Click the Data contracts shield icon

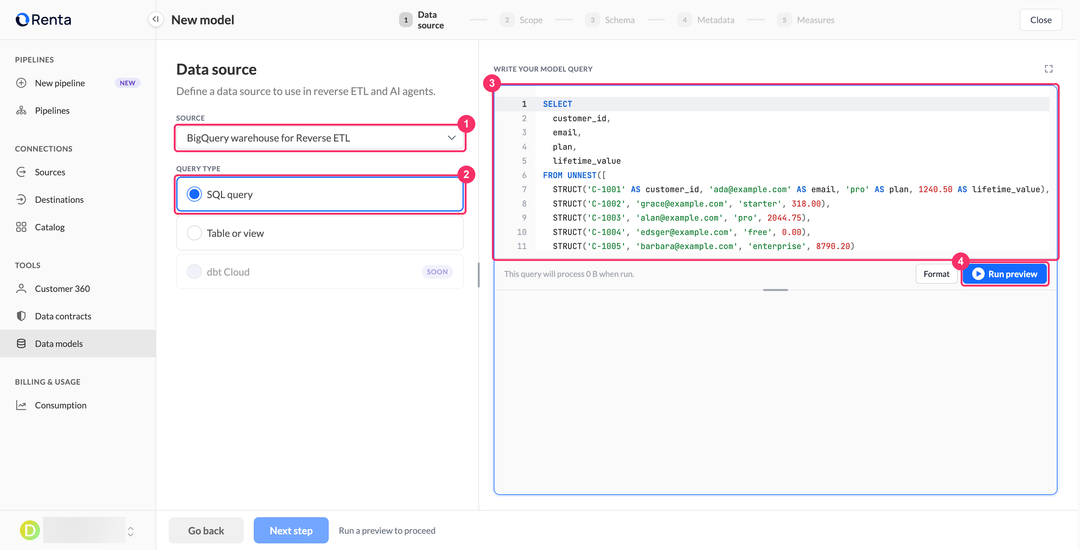click(x=21, y=317)
